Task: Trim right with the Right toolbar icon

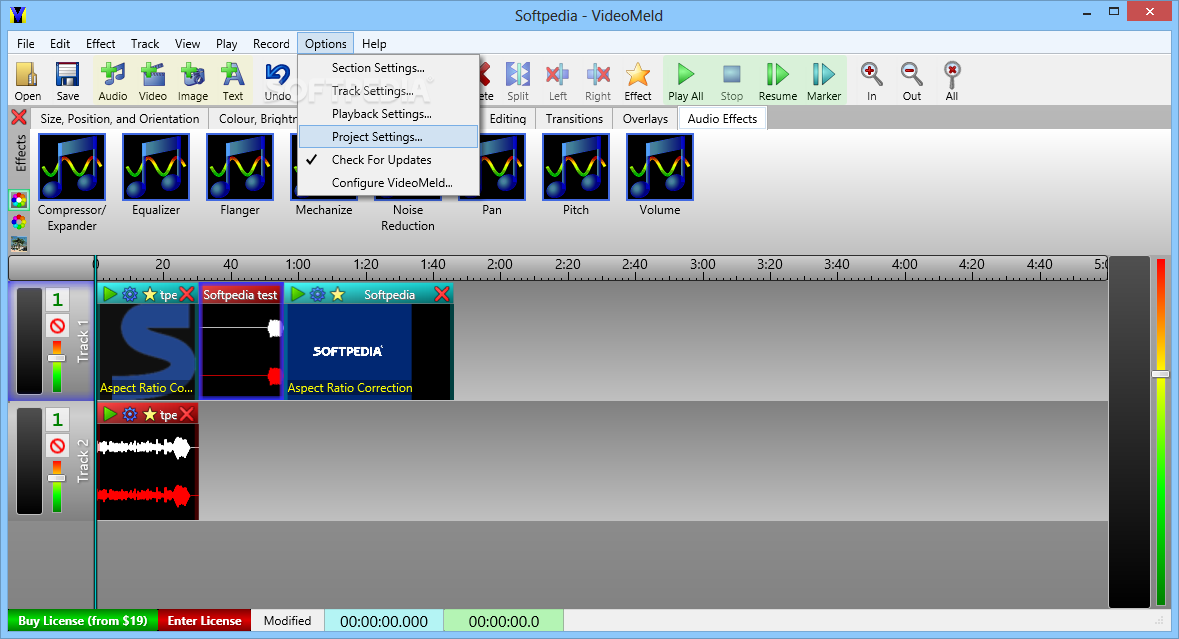Action: point(598,81)
